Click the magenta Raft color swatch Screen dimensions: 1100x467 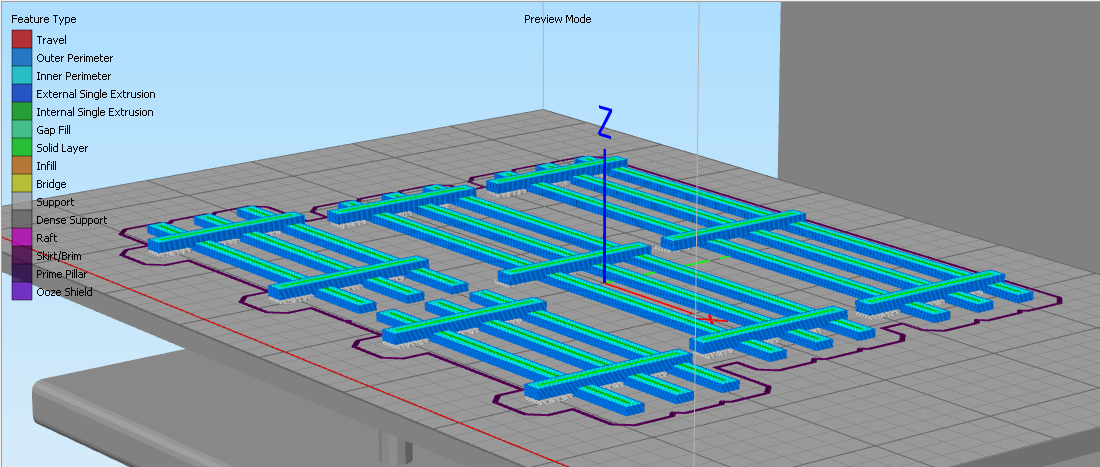point(21,238)
